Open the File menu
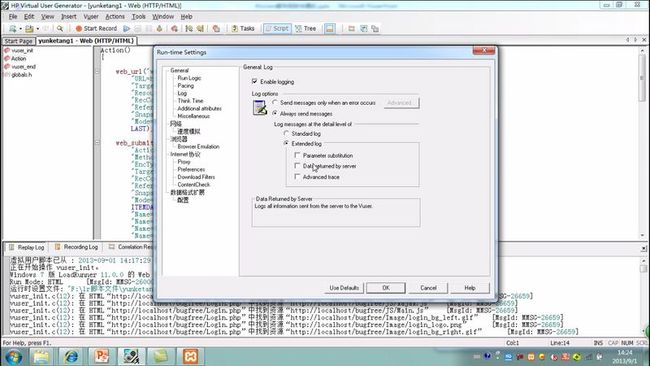This screenshot has height=366, width=650. (x=13, y=17)
